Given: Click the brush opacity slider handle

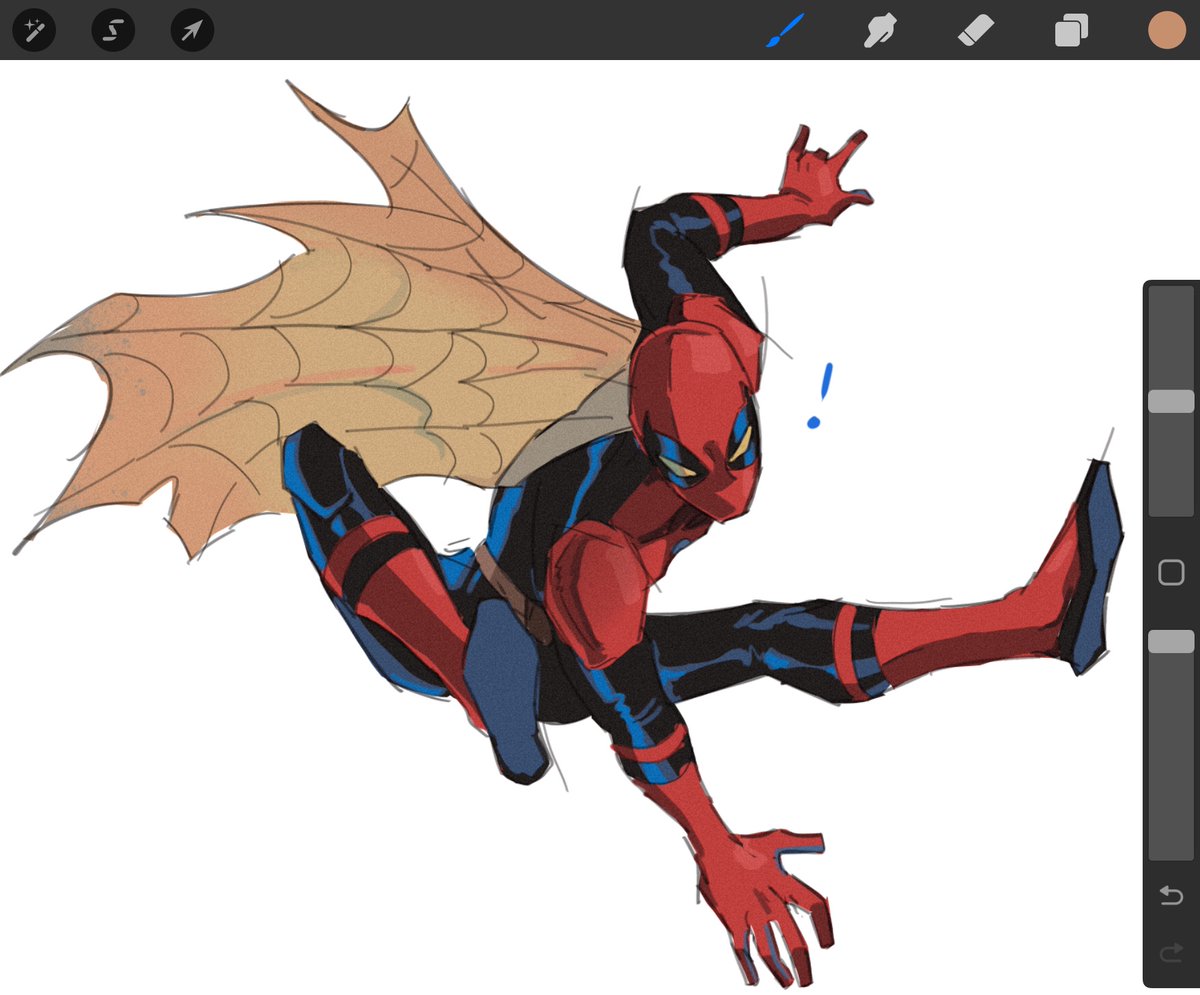Looking at the screenshot, I should [x=1171, y=641].
